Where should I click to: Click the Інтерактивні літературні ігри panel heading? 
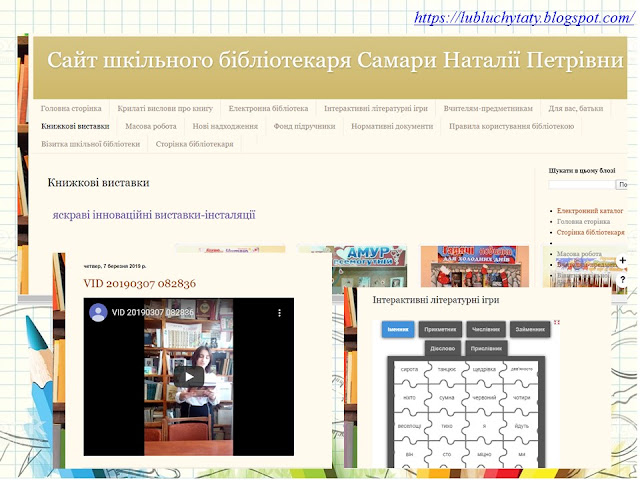tap(436, 300)
